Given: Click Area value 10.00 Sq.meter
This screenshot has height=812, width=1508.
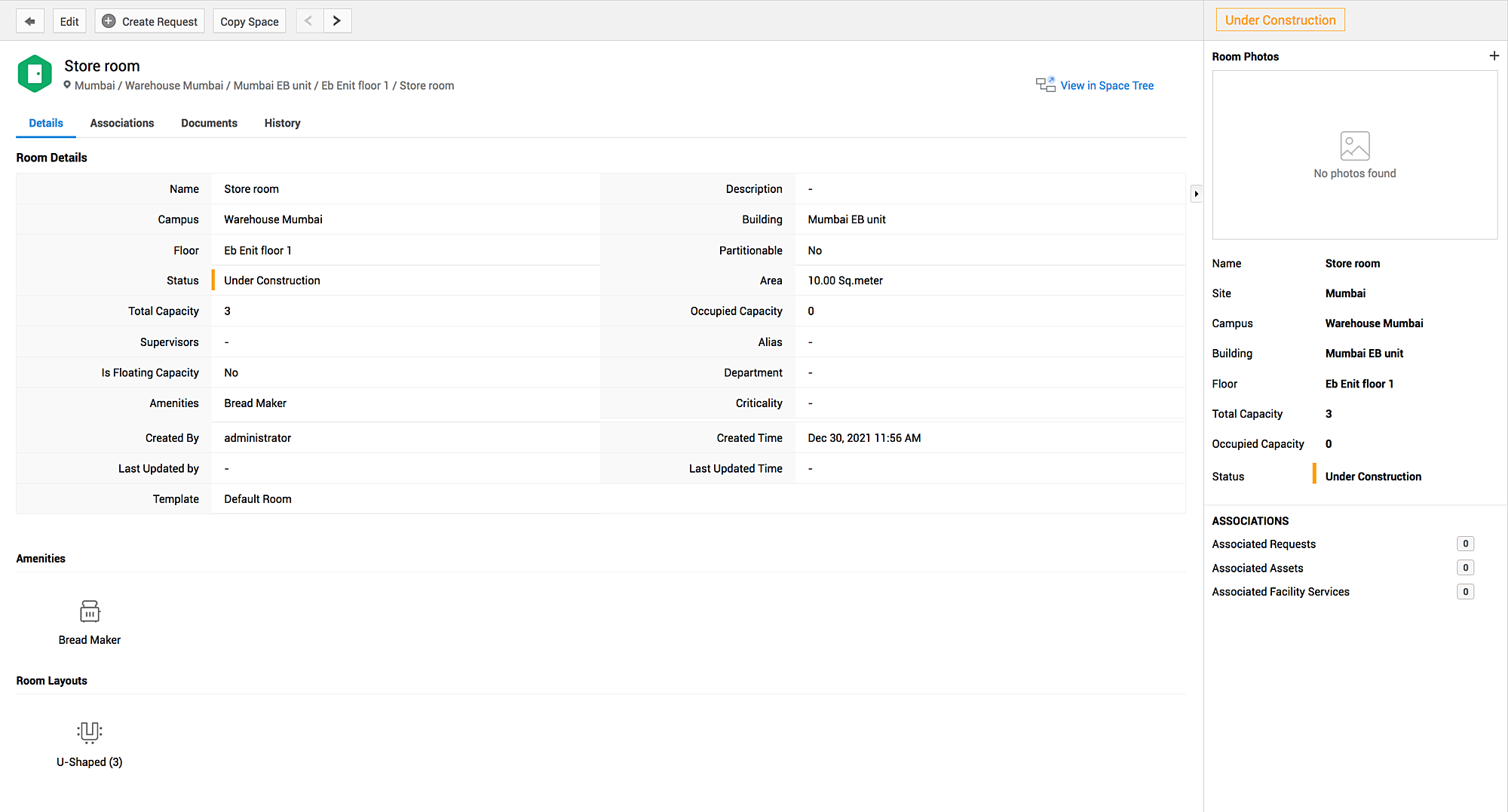Looking at the screenshot, I should [x=844, y=280].
